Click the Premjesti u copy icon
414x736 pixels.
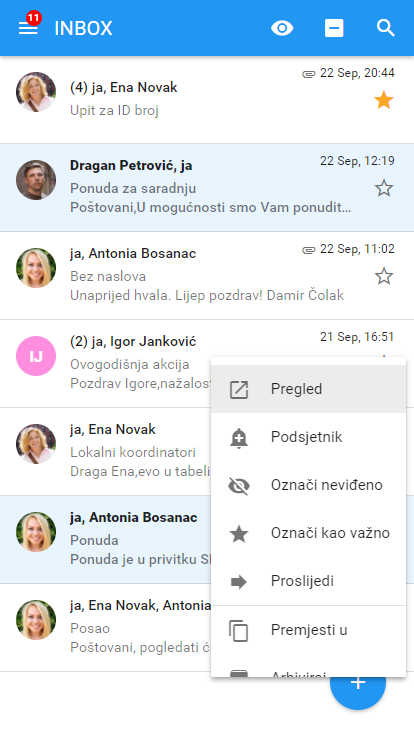(x=238, y=630)
